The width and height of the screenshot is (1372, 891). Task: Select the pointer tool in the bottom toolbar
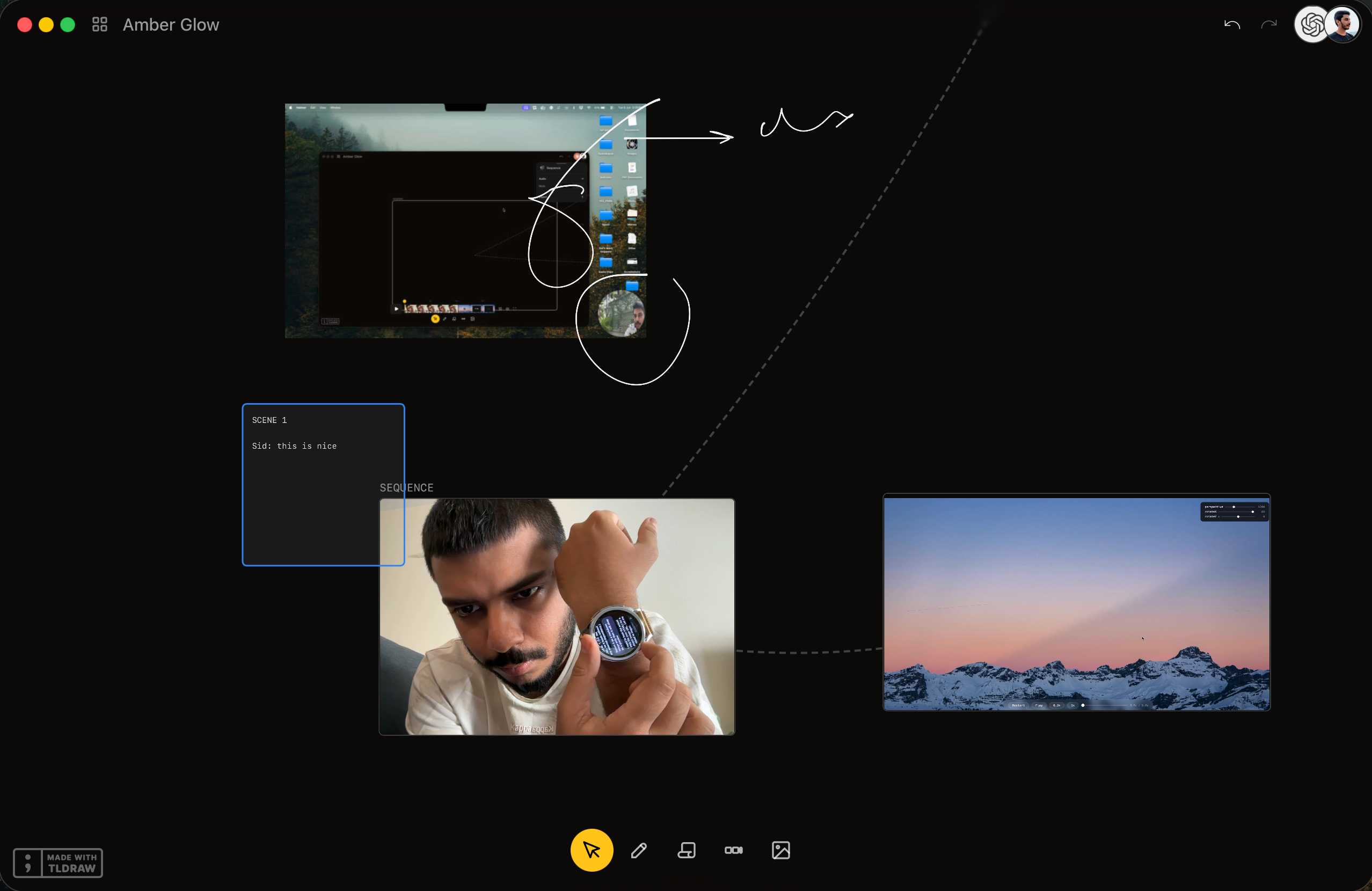pyautogui.click(x=592, y=850)
